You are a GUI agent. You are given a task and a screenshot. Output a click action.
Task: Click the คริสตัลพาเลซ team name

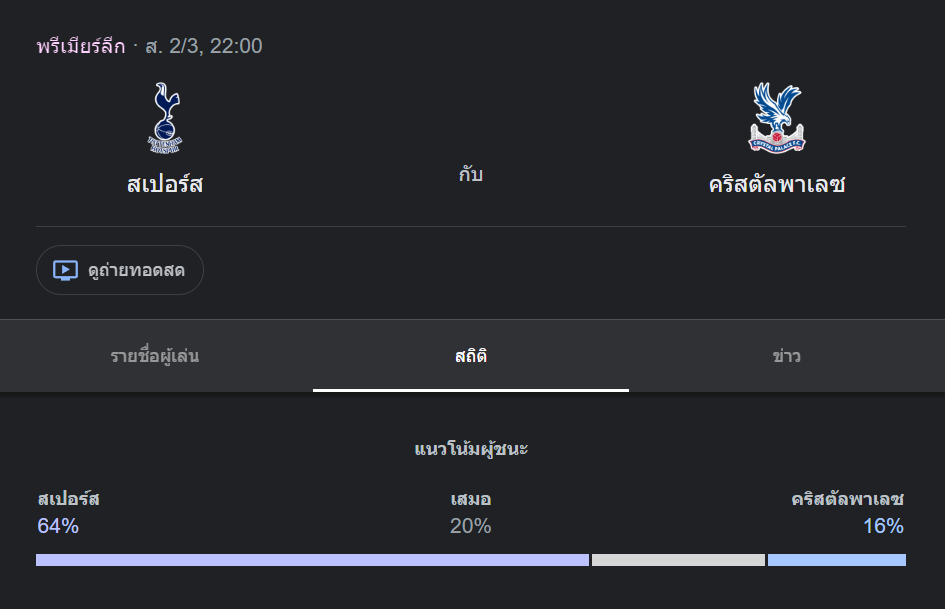pyautogui.click(x=777, y=182)
